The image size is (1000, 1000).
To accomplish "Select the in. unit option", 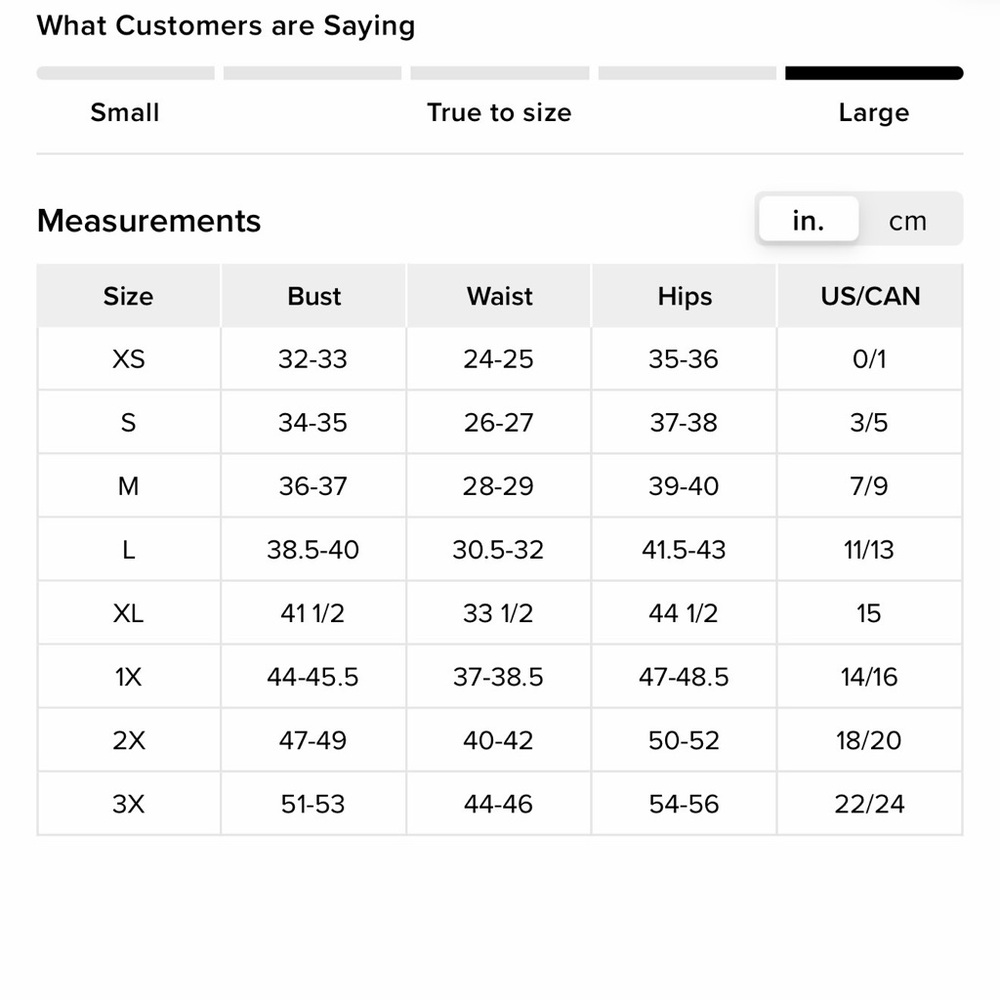I will click(x=809, y=219).
